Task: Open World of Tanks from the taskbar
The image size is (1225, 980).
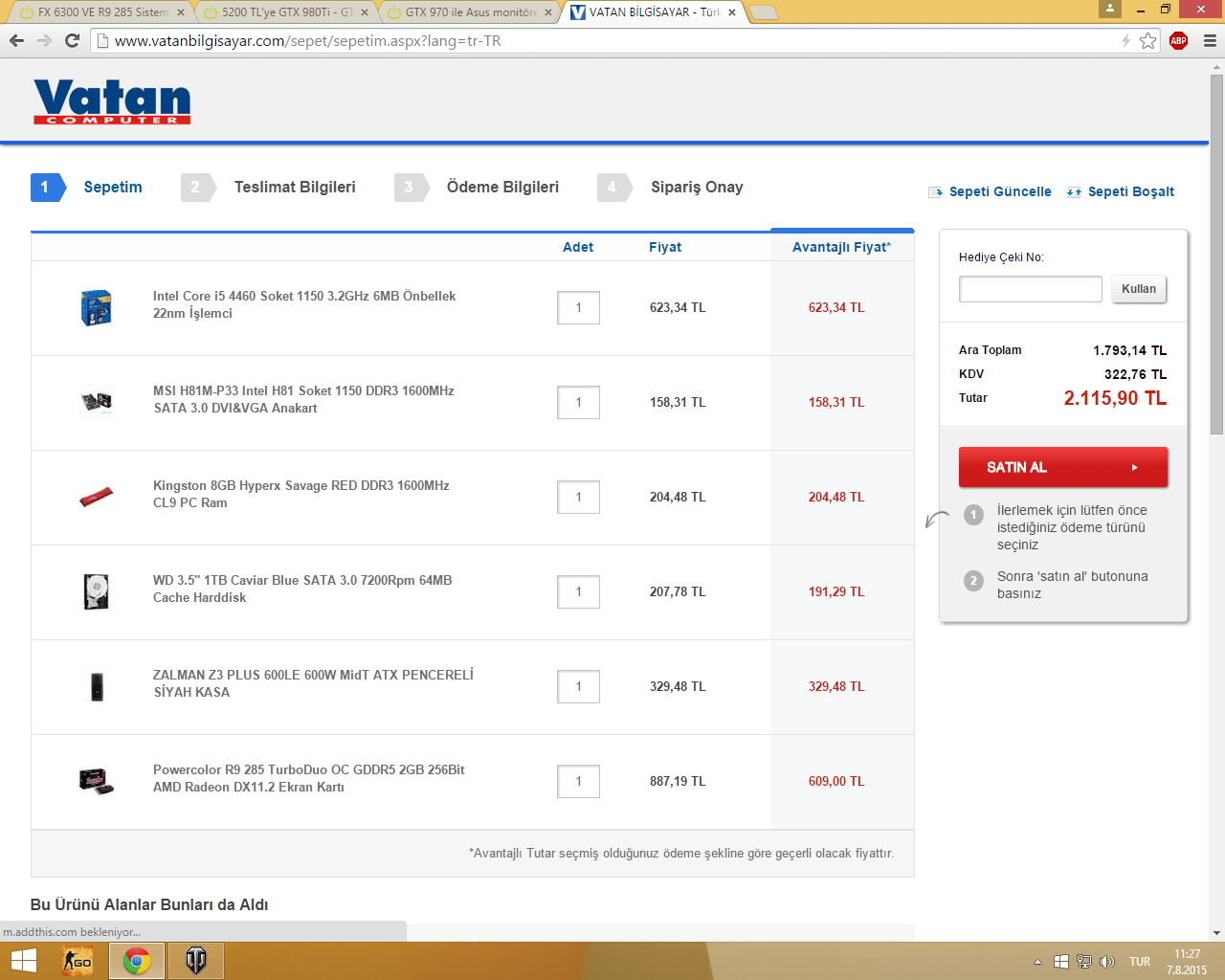Action: [x=196, y=961]
